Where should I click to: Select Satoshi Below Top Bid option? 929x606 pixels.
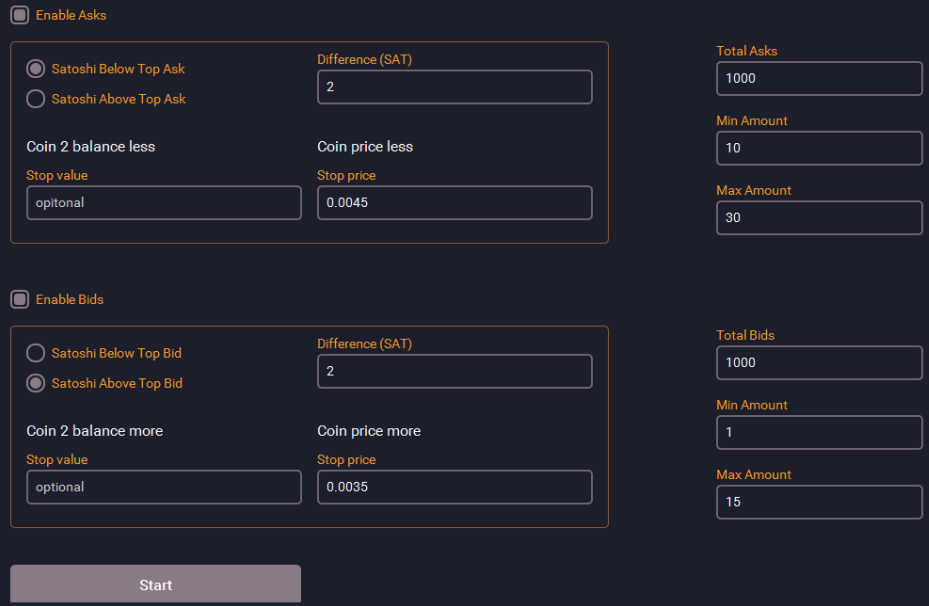click(36, 353)
